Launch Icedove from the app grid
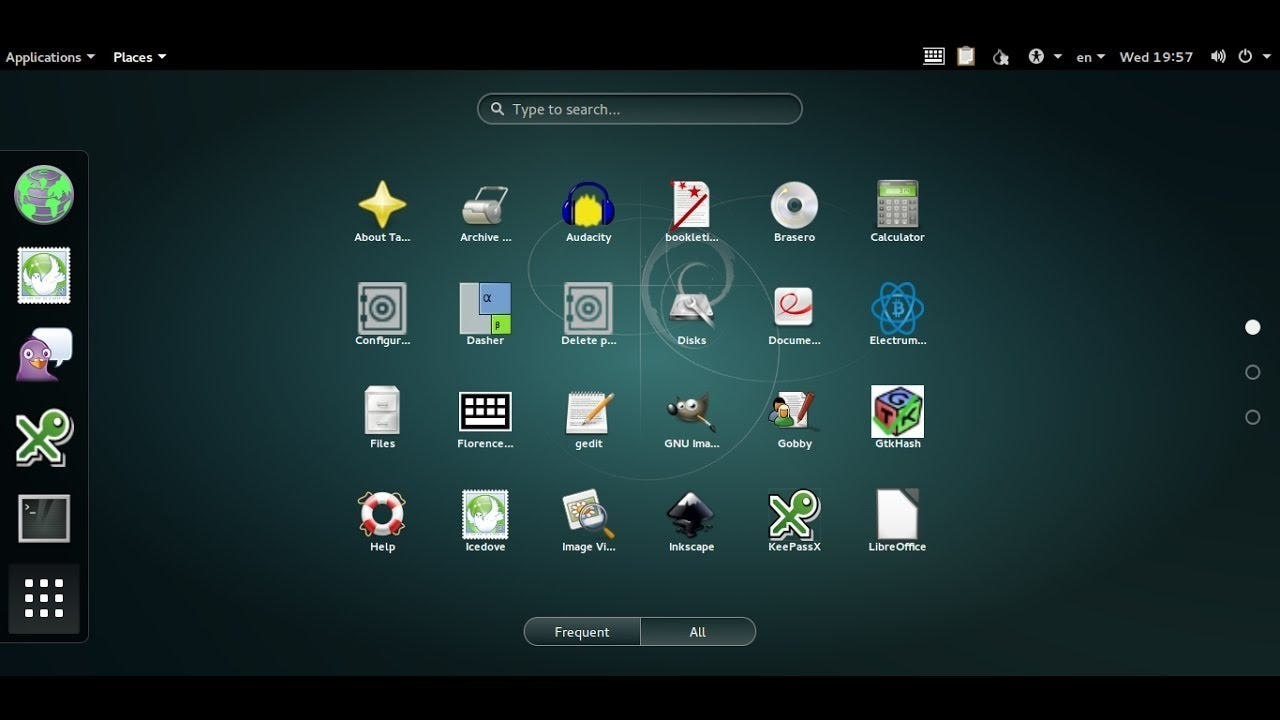 [x=485, y=520]
